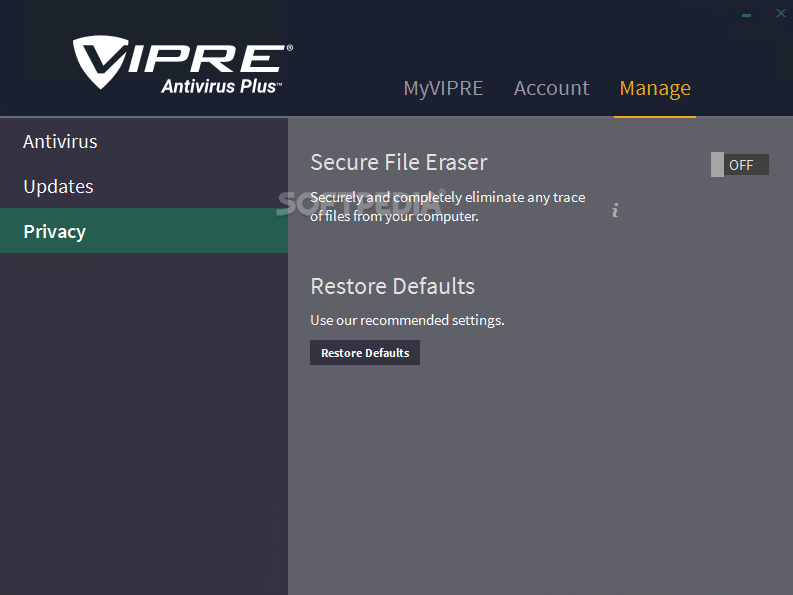Toggle Secure File Eraser switch on
This screenshot has height=595, width=793.
tap(740, 165)
